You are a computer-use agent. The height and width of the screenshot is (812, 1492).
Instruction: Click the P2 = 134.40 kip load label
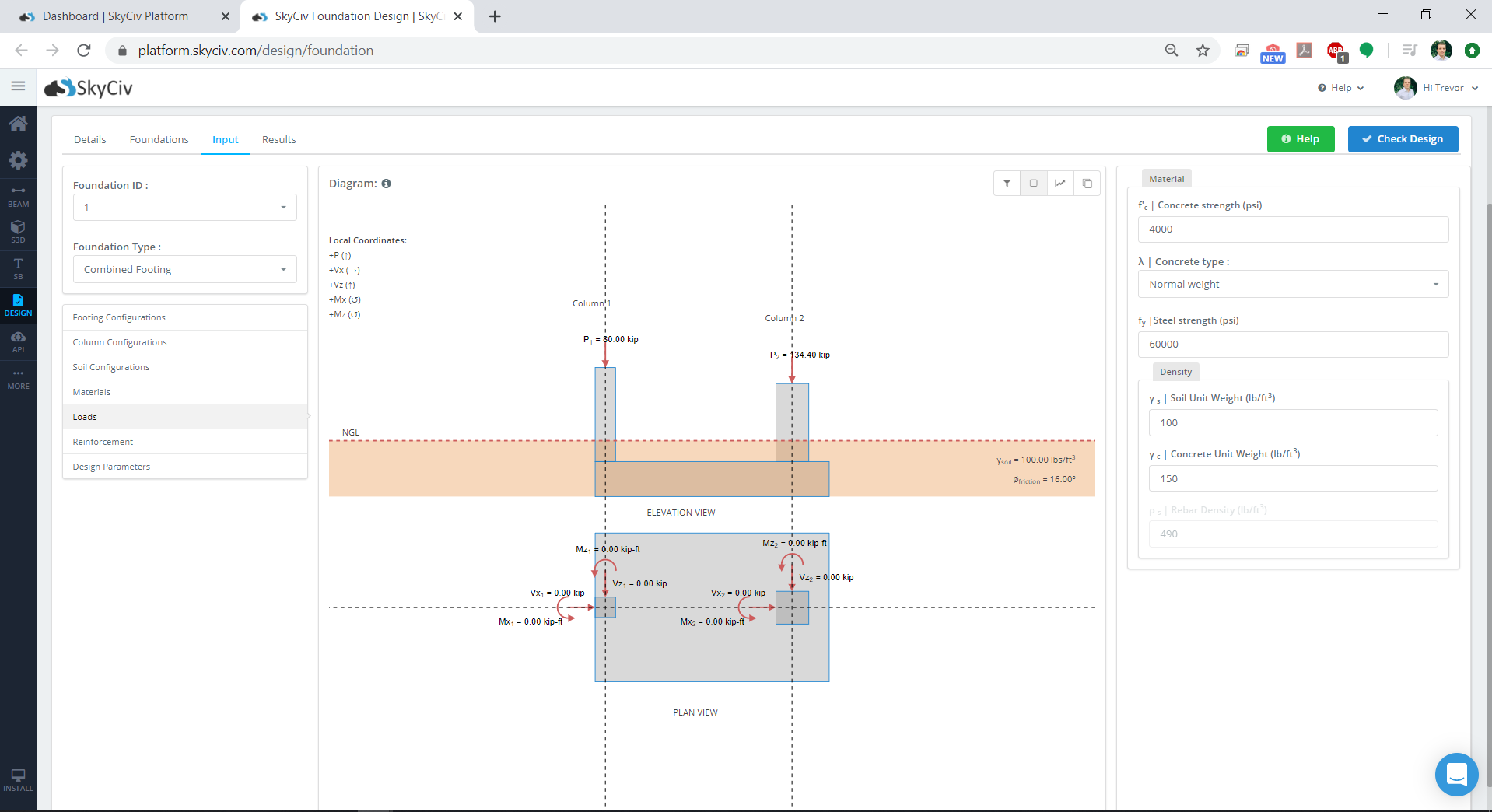(800, 355)
